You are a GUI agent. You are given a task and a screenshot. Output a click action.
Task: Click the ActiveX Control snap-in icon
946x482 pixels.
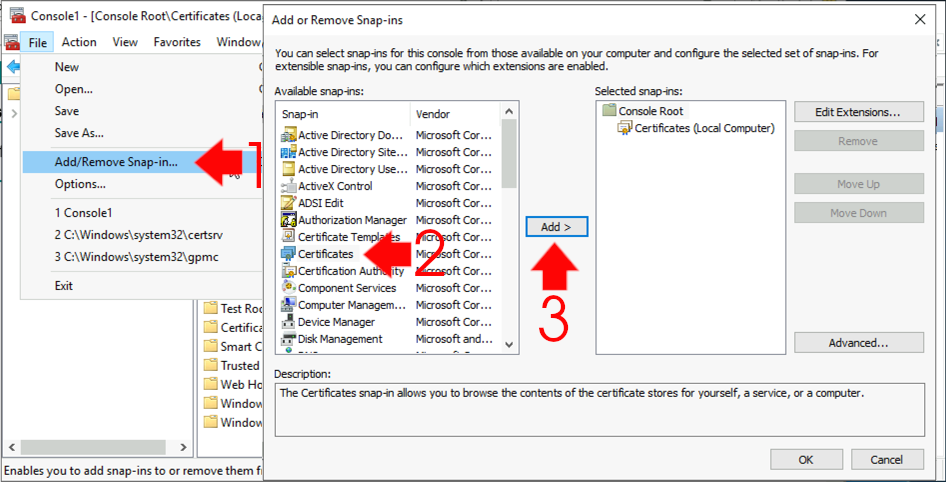(x=289, y=186)
